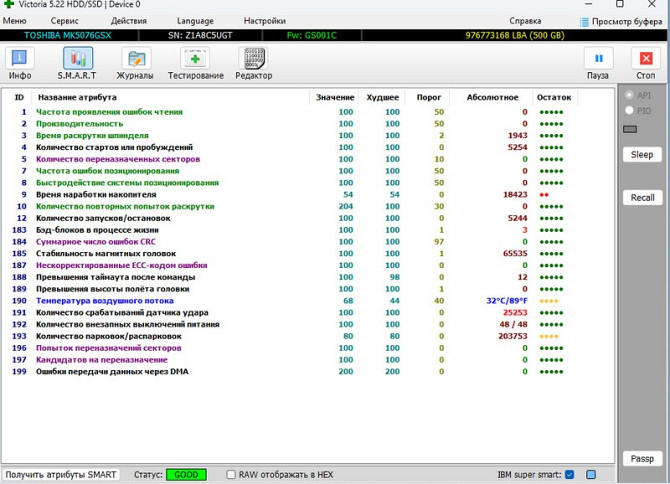Toggle the IBM super smart checkbox
This screenshot has height=484, width=670.
(x=570, y=475)
